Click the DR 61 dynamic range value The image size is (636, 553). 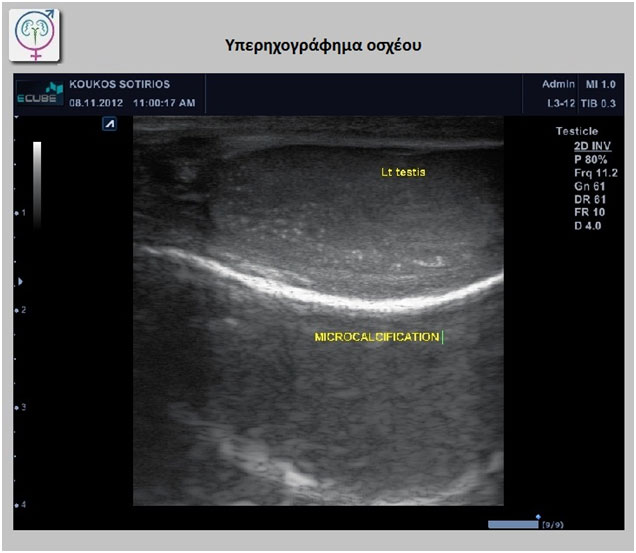pos(590,199)
